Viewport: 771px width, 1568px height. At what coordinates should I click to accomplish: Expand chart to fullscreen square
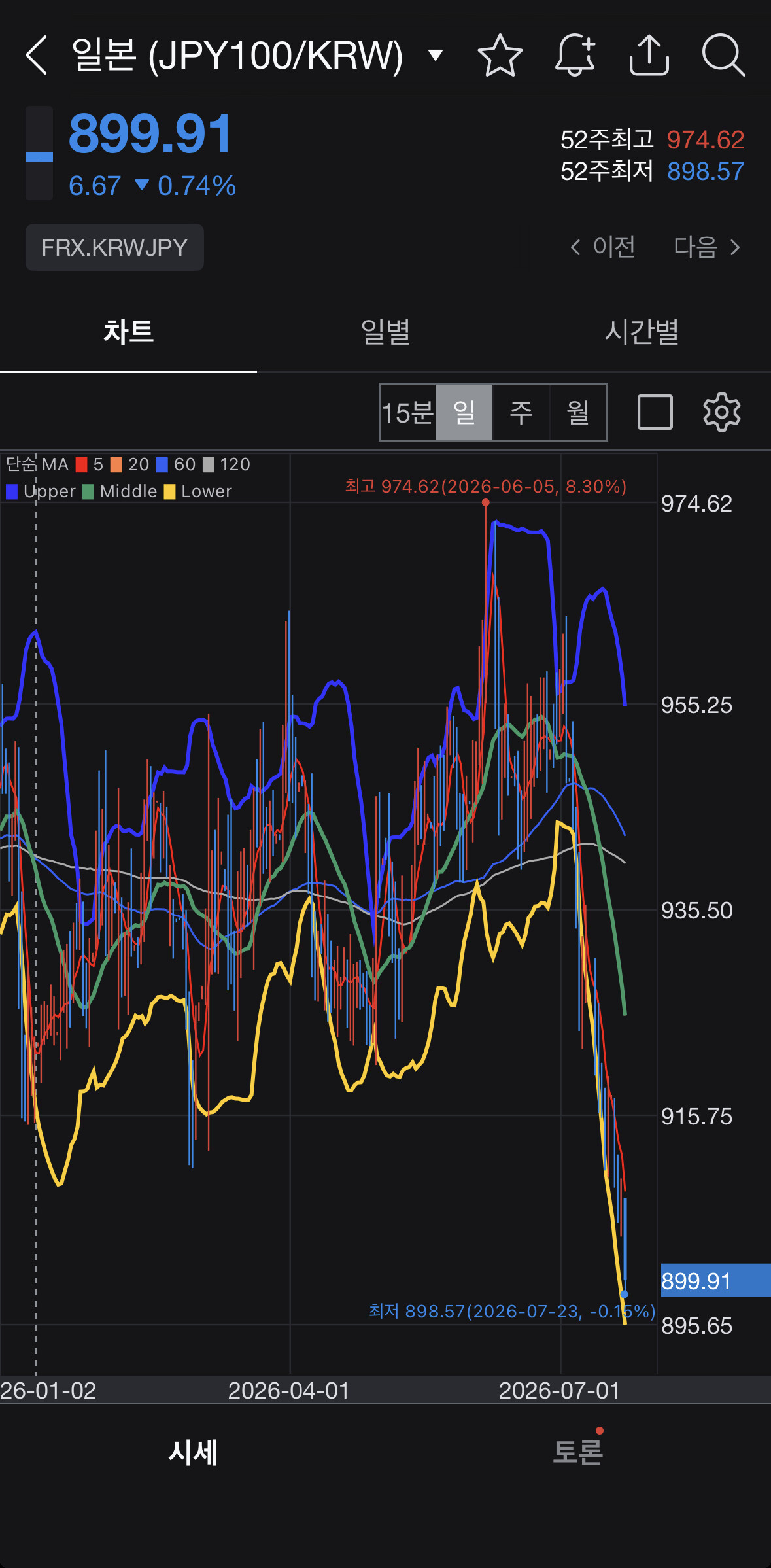(x=655, y=412)
